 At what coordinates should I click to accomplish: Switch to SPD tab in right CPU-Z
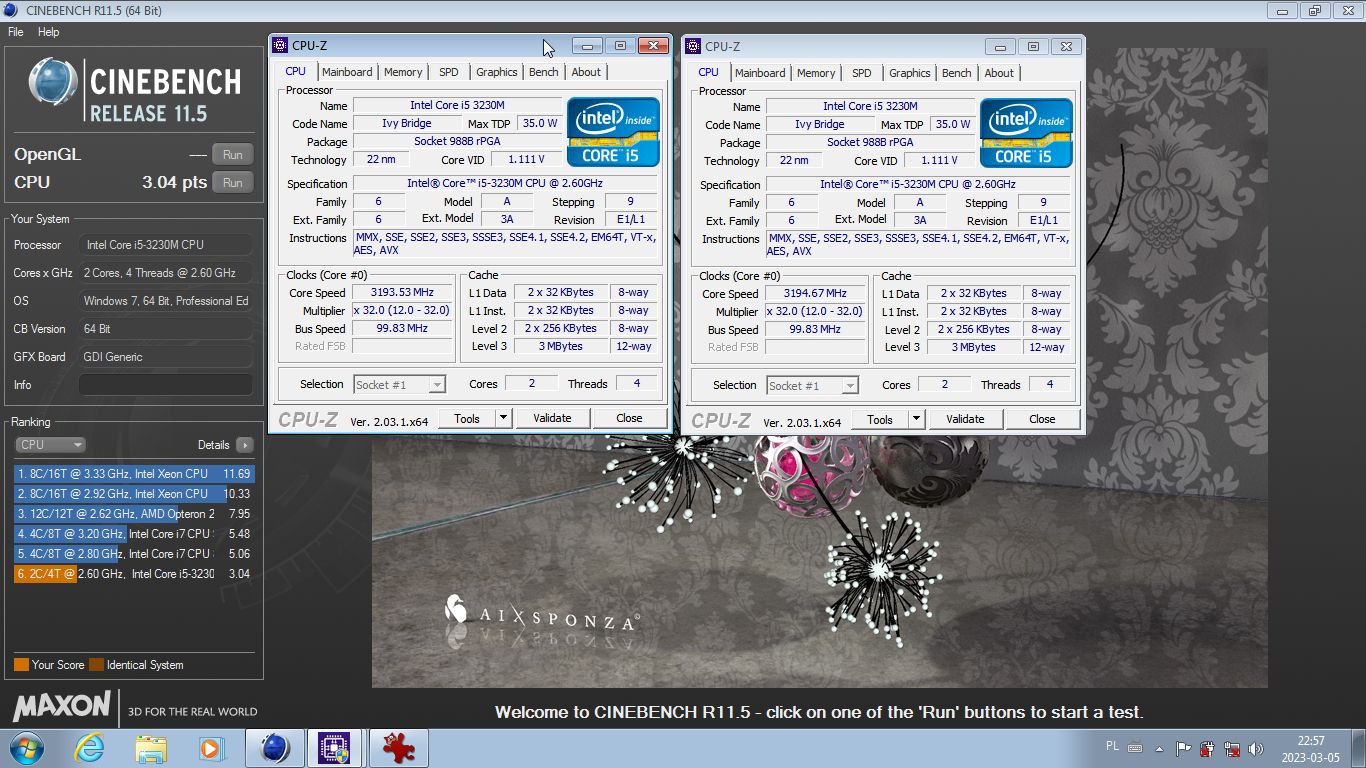point(862,73)
